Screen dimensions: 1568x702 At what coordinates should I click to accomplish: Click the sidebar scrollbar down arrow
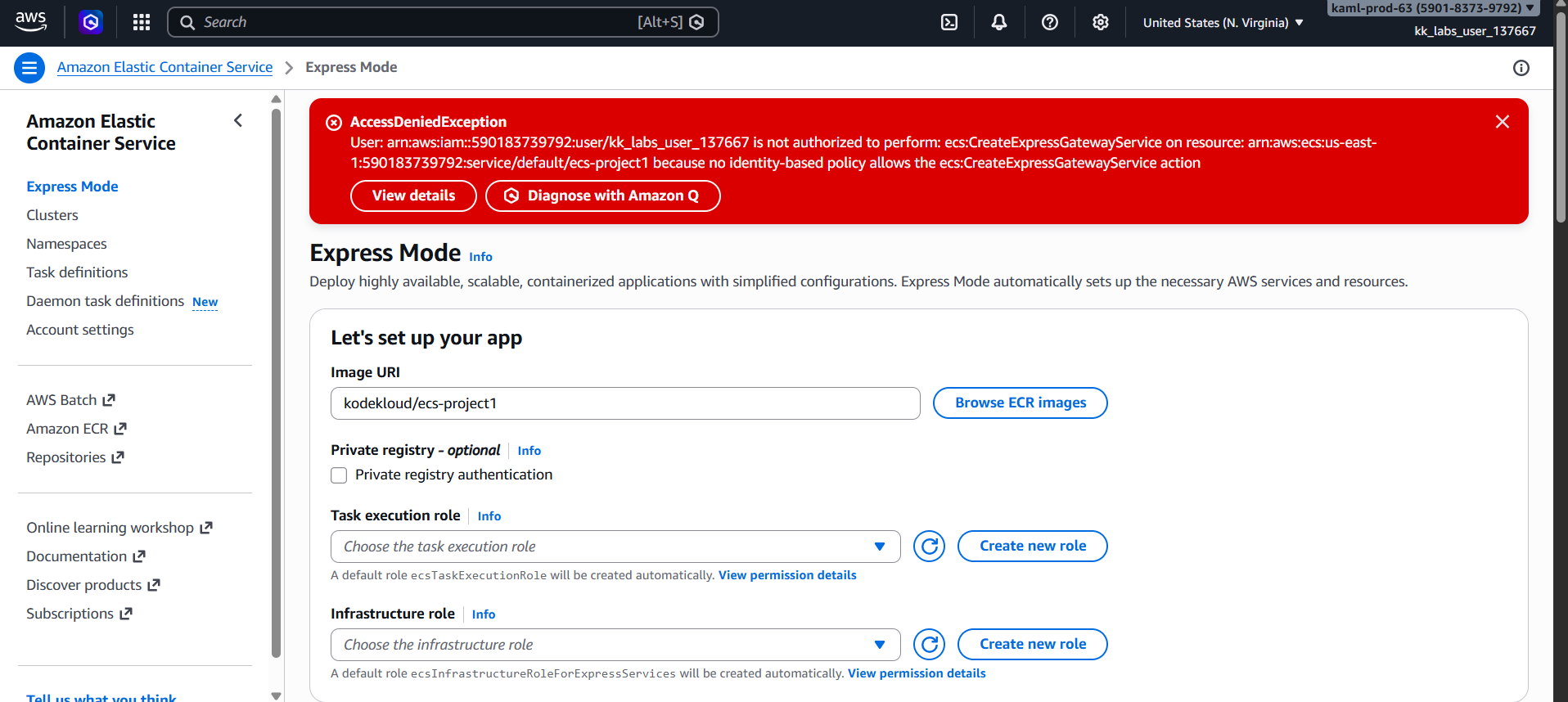coord(276,695)
